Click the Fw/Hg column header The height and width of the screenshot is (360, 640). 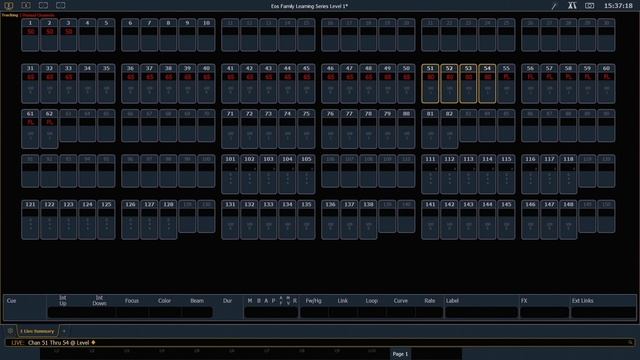(313, 300)
